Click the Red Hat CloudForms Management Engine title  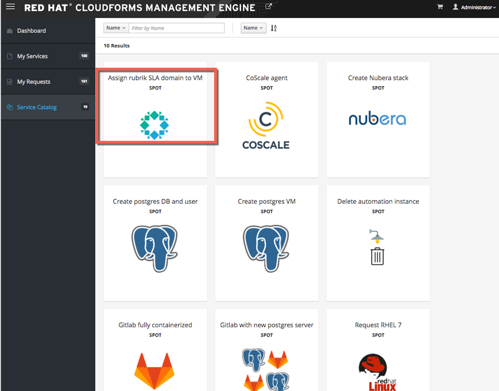point(140,7)
